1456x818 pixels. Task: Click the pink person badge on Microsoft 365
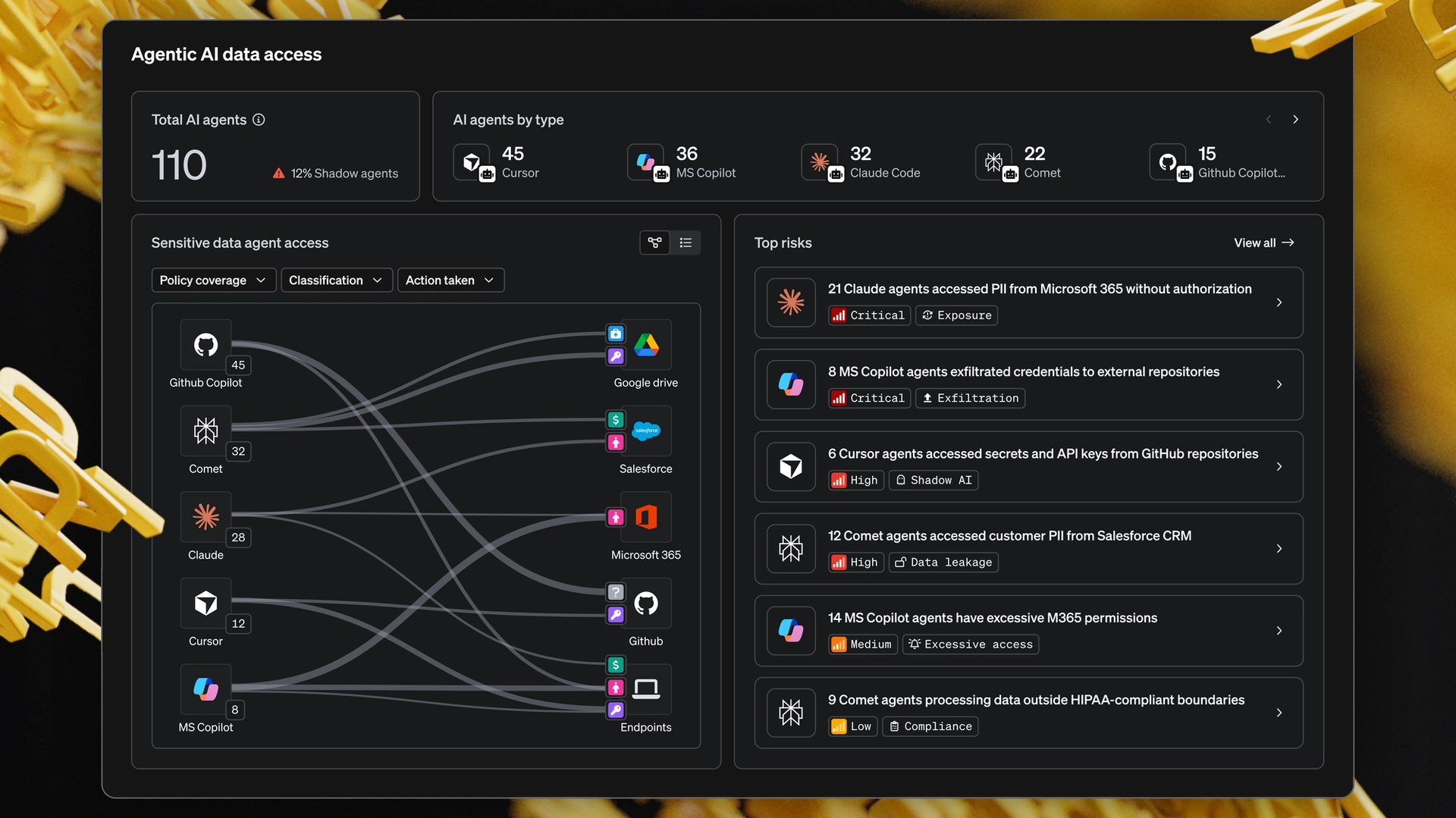(x=616, y=517)
